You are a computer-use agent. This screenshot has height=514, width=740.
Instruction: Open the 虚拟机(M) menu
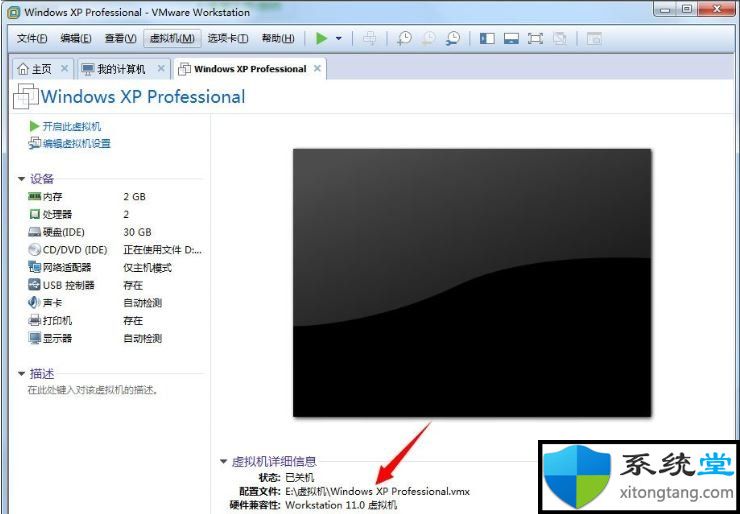pos(172,39)
